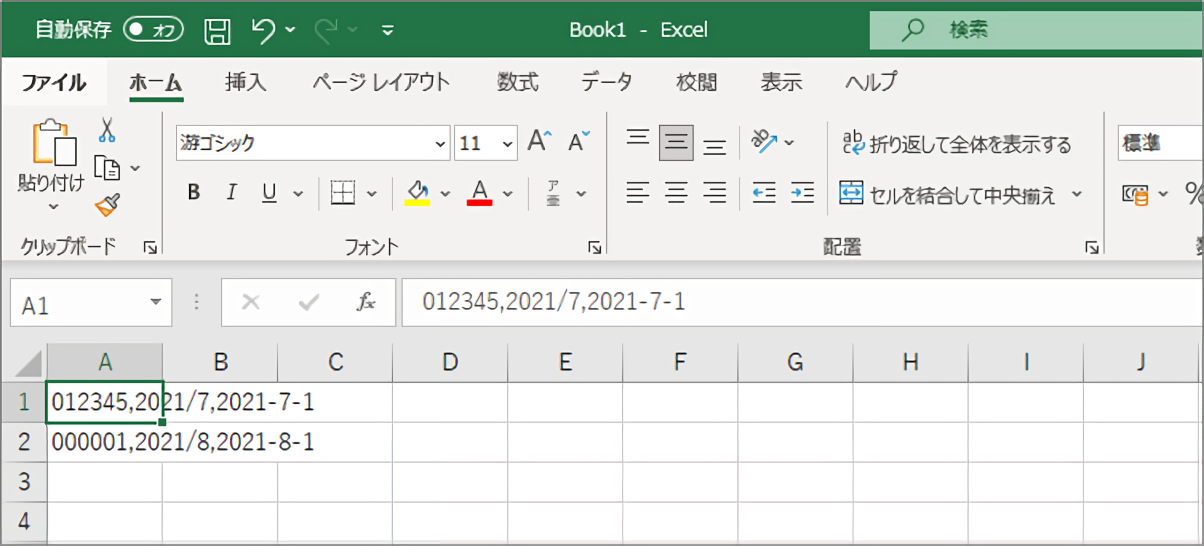Select the ホーム tab
Viewport: 1204px width, 546px height.
click(x=156, y=82)
